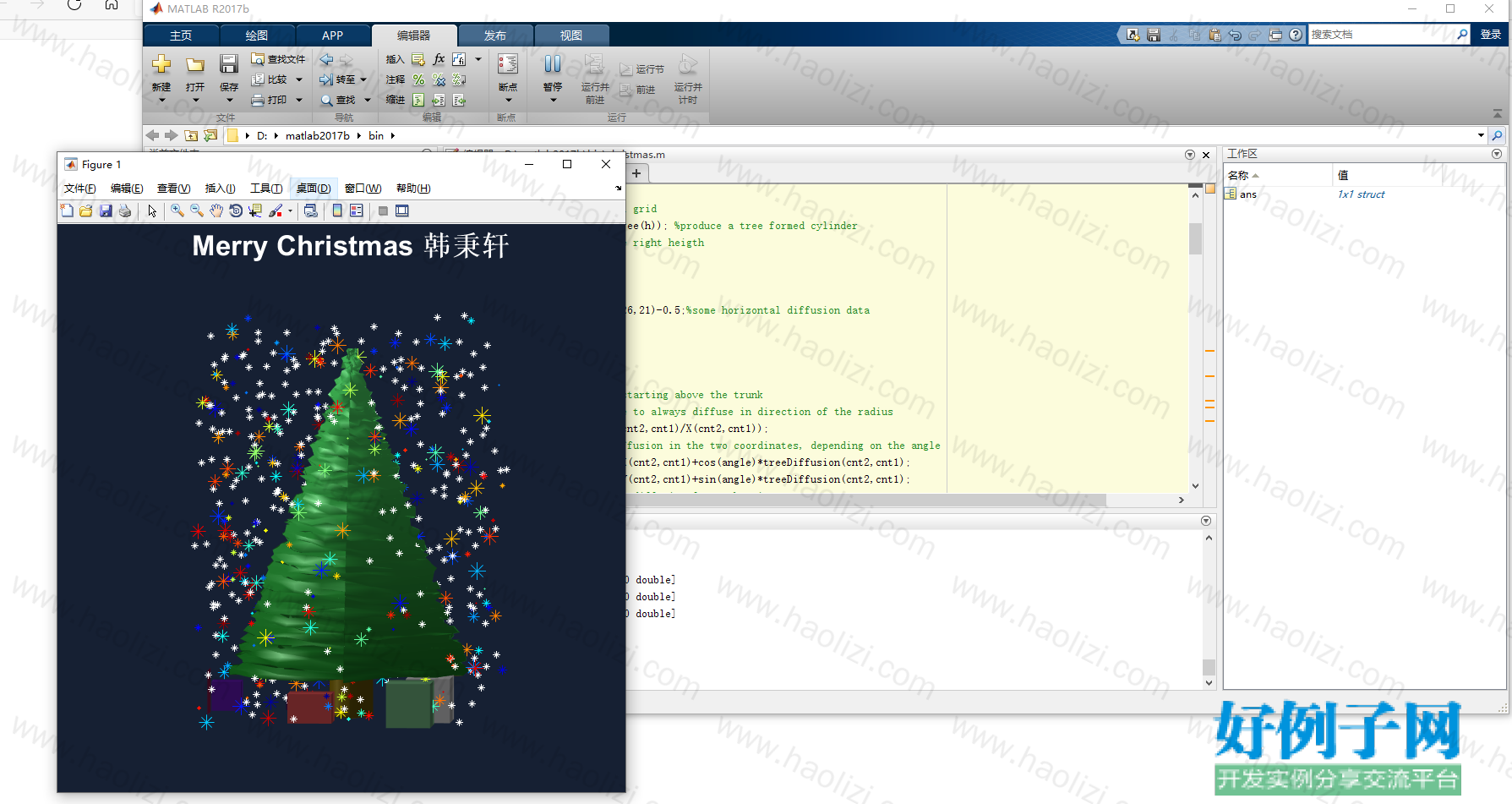Image resolution: width=1512 pixels, height=804 pixels.
Task: Click 查找文件 (Find Files) in the ribbon
Action: 279,59
